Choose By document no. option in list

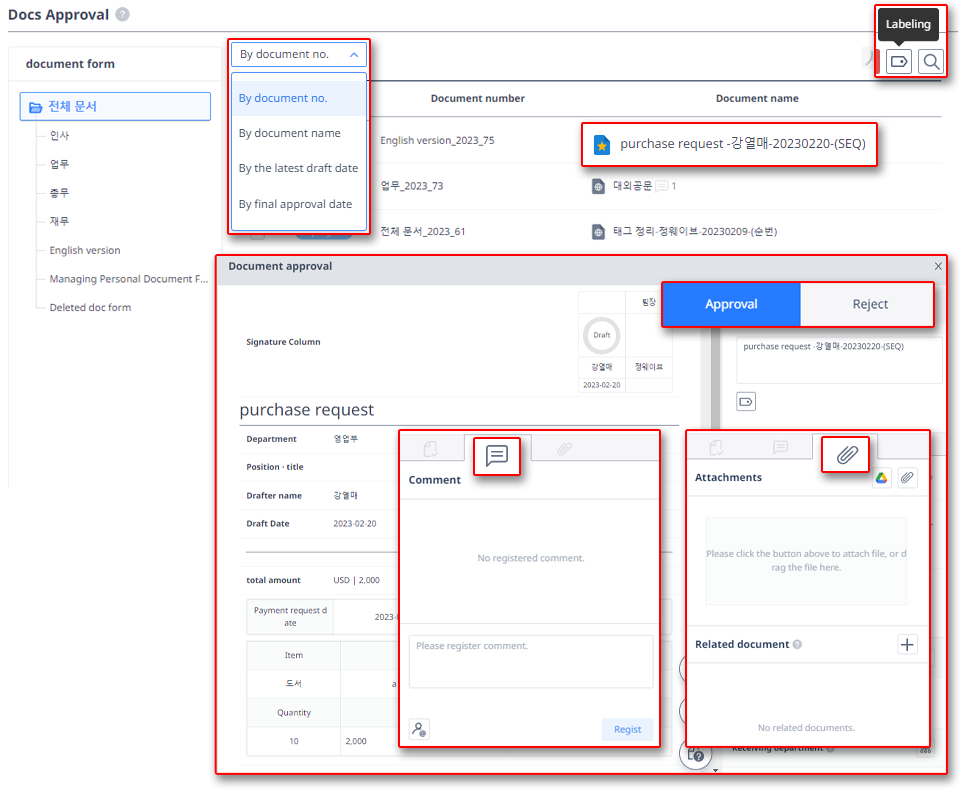click(x=299, y=98)
